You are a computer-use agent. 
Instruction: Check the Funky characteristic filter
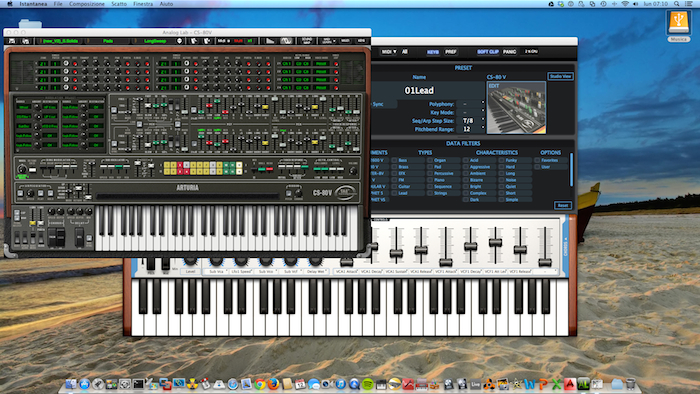501,160
